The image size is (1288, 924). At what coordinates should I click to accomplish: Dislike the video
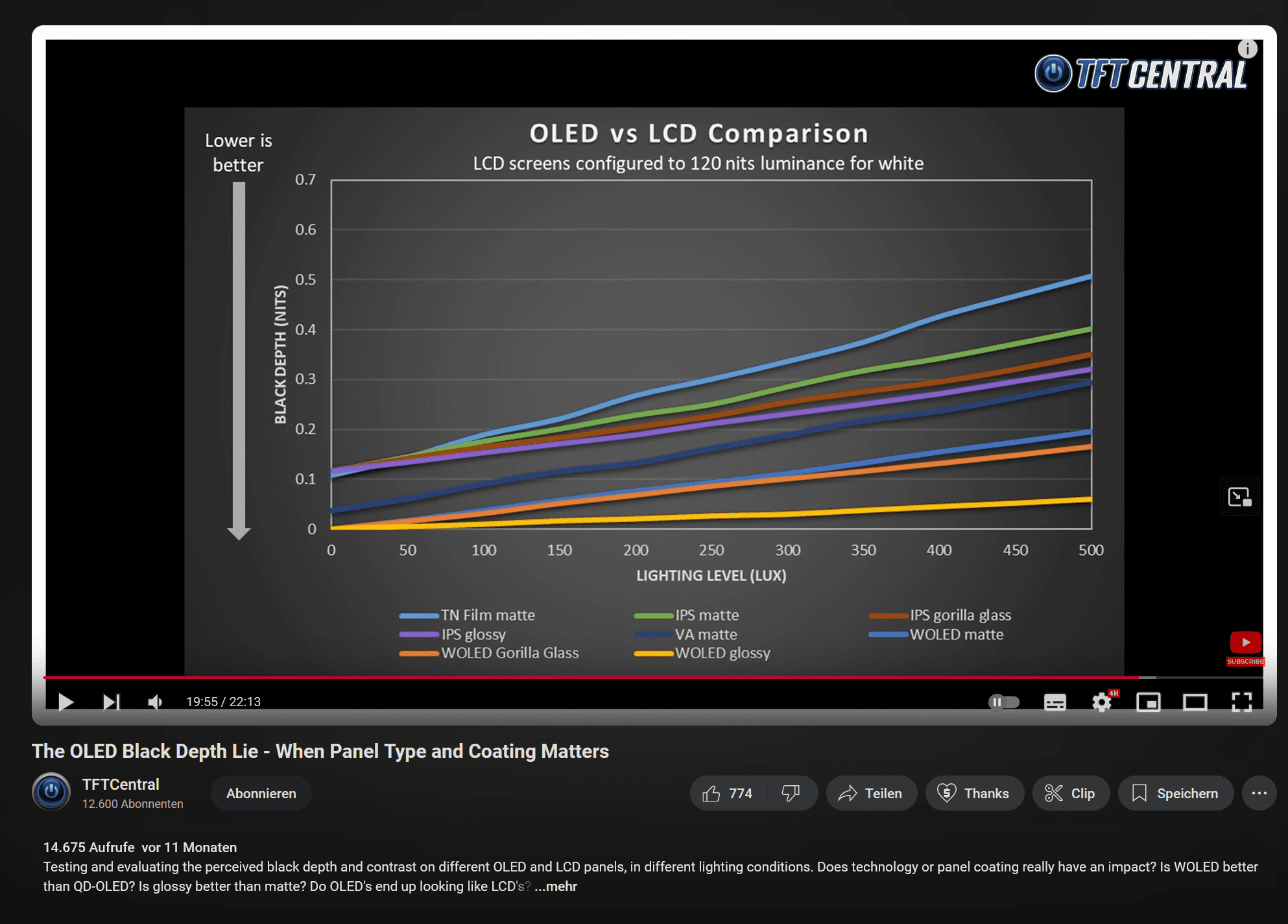point(791,793)
